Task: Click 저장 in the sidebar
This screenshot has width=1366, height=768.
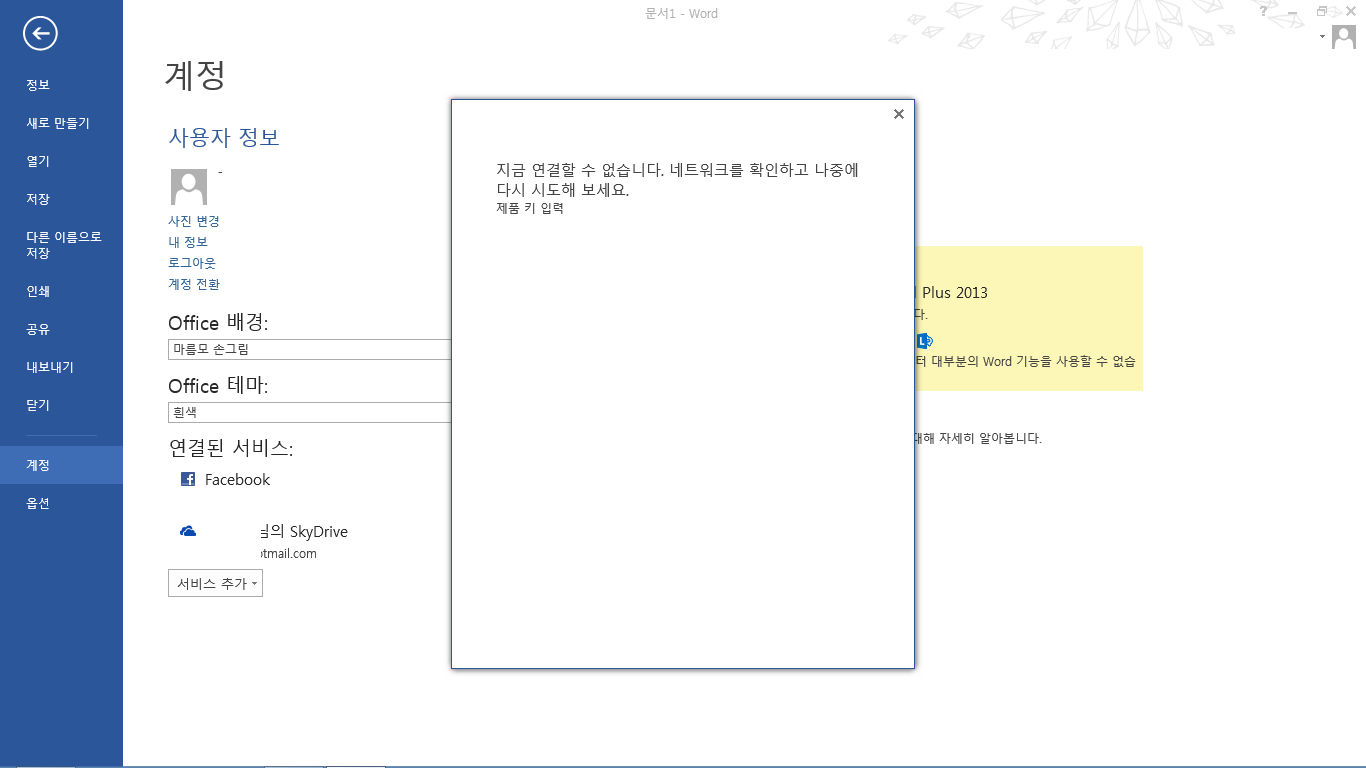Action: click(x=61, y=199)
